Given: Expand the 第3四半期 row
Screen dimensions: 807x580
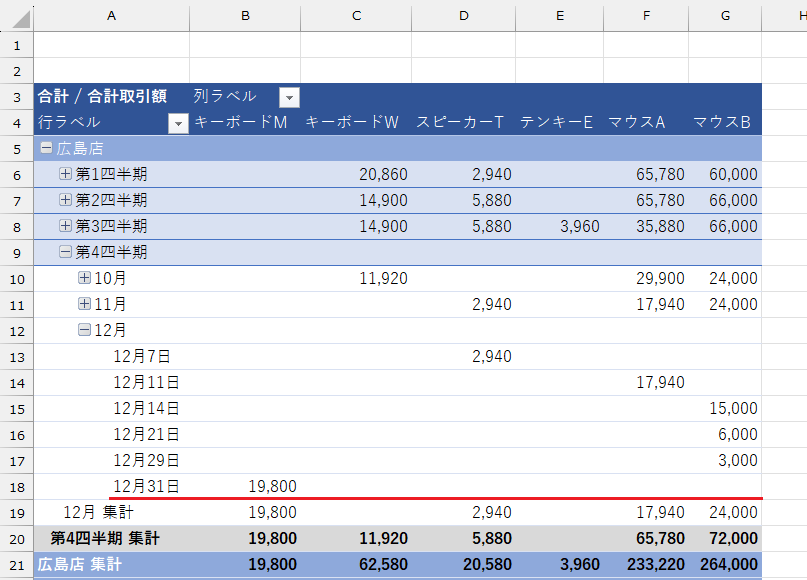Looking at the screenshot, I should click(x=66, y=226).
